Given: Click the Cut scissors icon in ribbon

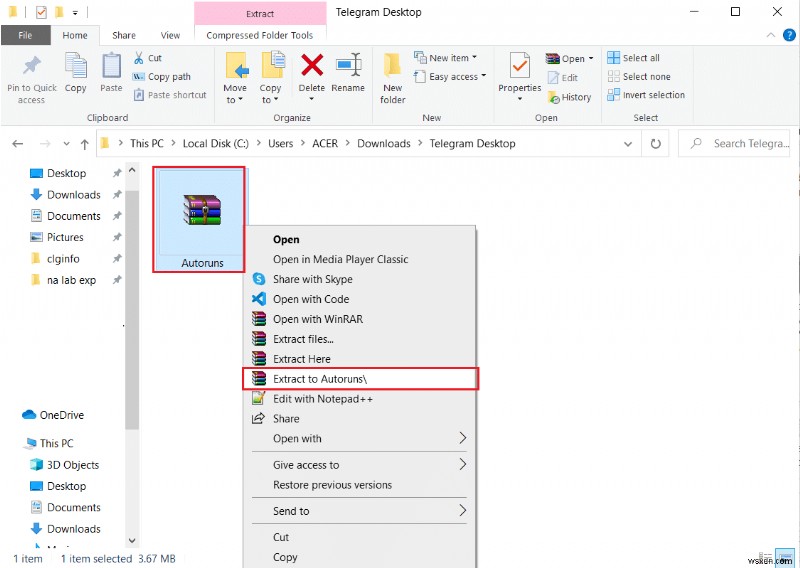Looking at the screenshot, I should coord(138,58).
